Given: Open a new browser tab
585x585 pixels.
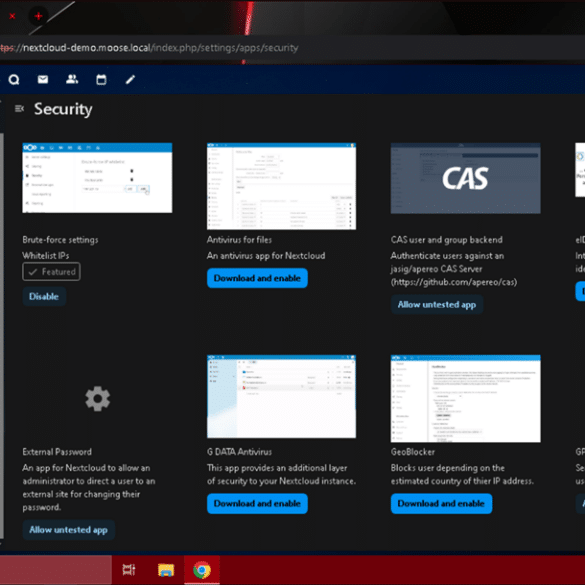Looking at the screenshot, I should 38,16.
